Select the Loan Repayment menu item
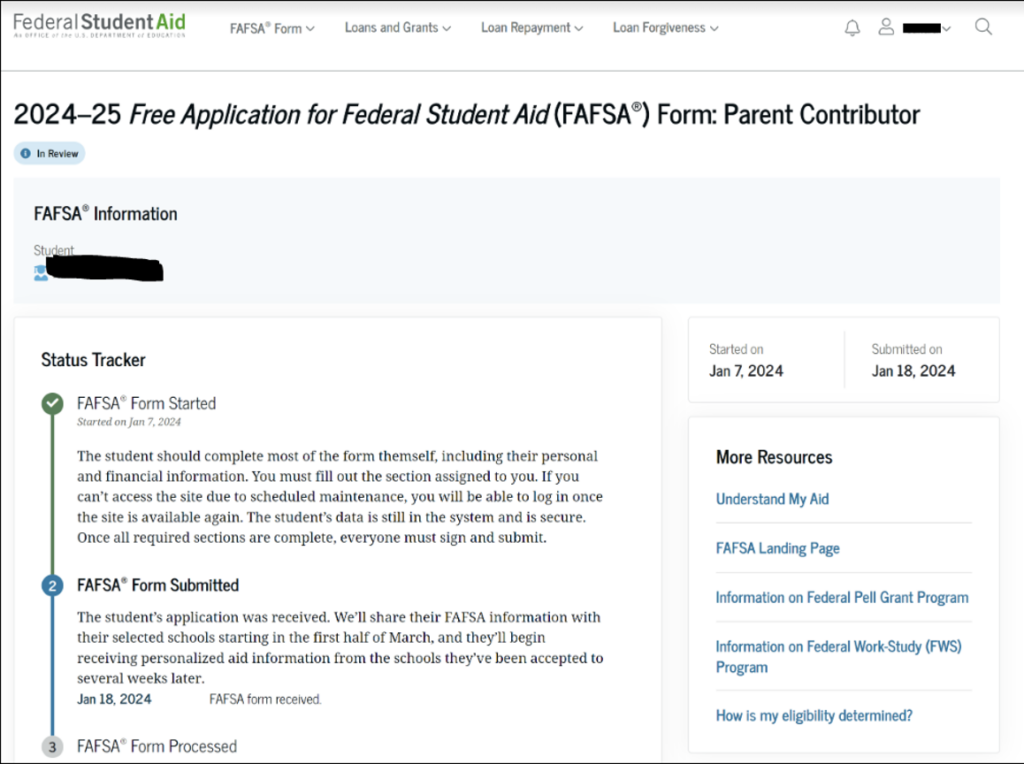Image resolution: width=1024 pixels, height=764 pixels. click(531, 29)
